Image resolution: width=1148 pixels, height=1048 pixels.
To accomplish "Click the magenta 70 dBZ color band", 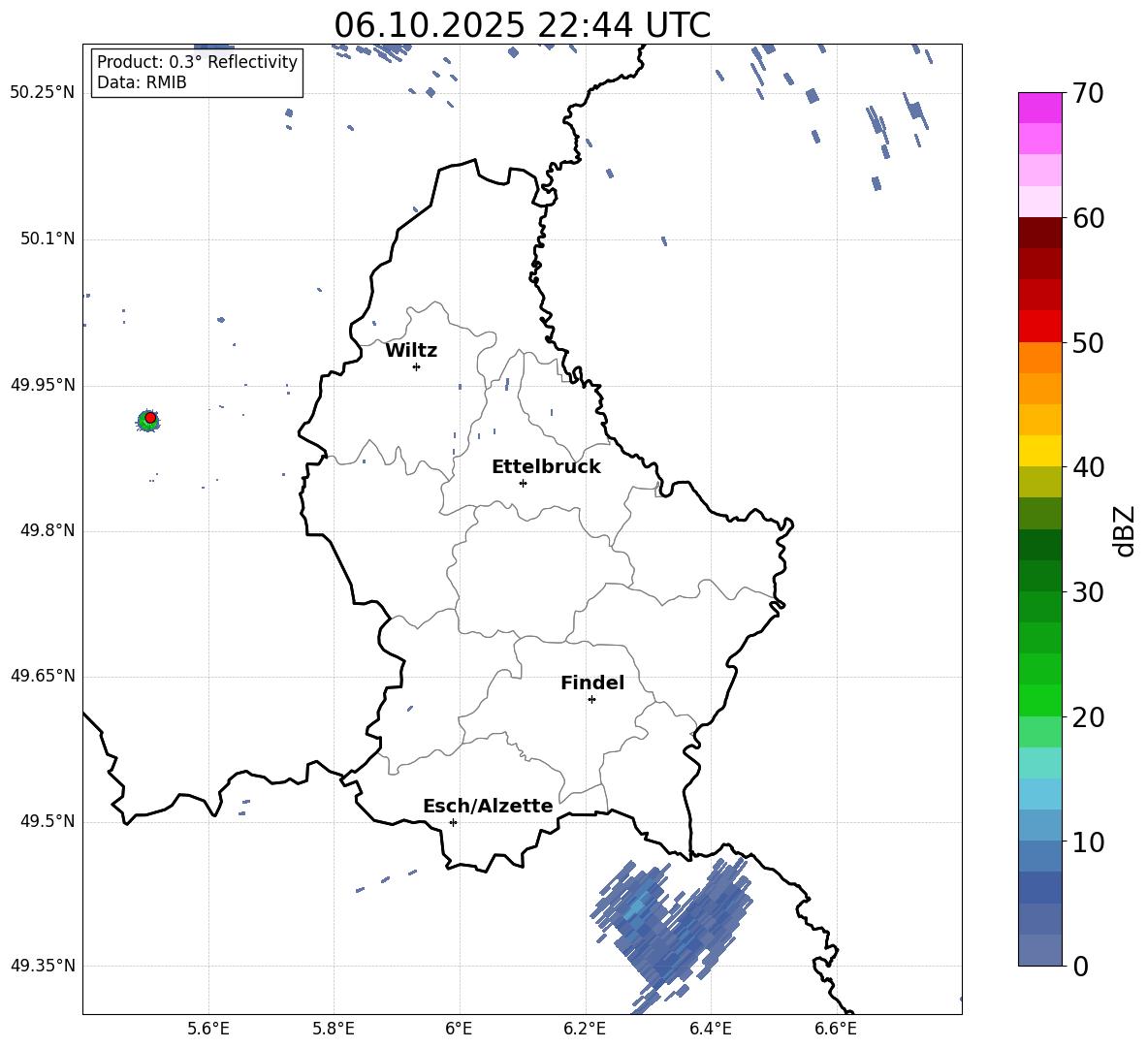I will click(1039, 108).
